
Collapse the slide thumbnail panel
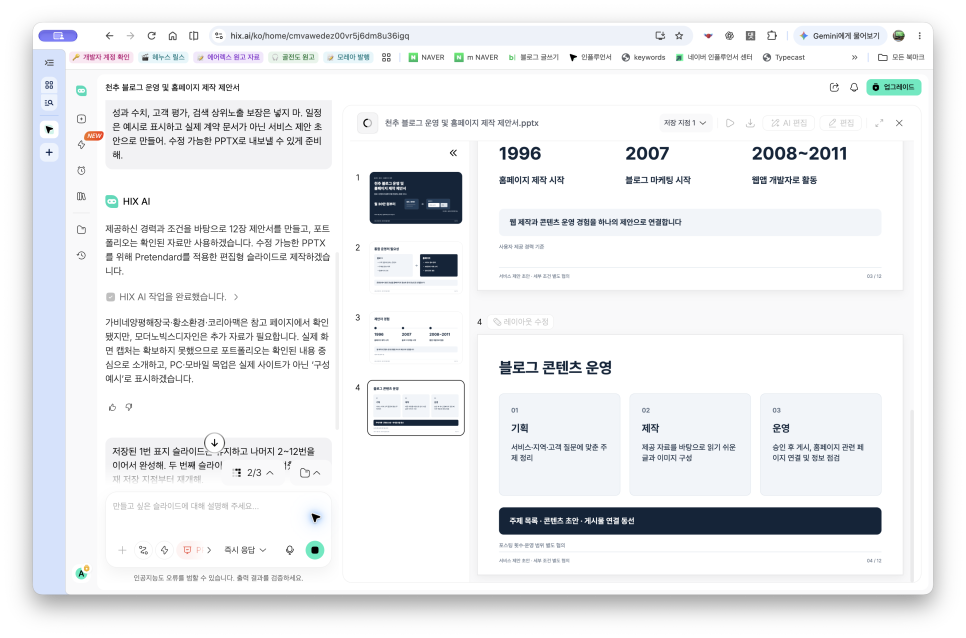[453, 153]
